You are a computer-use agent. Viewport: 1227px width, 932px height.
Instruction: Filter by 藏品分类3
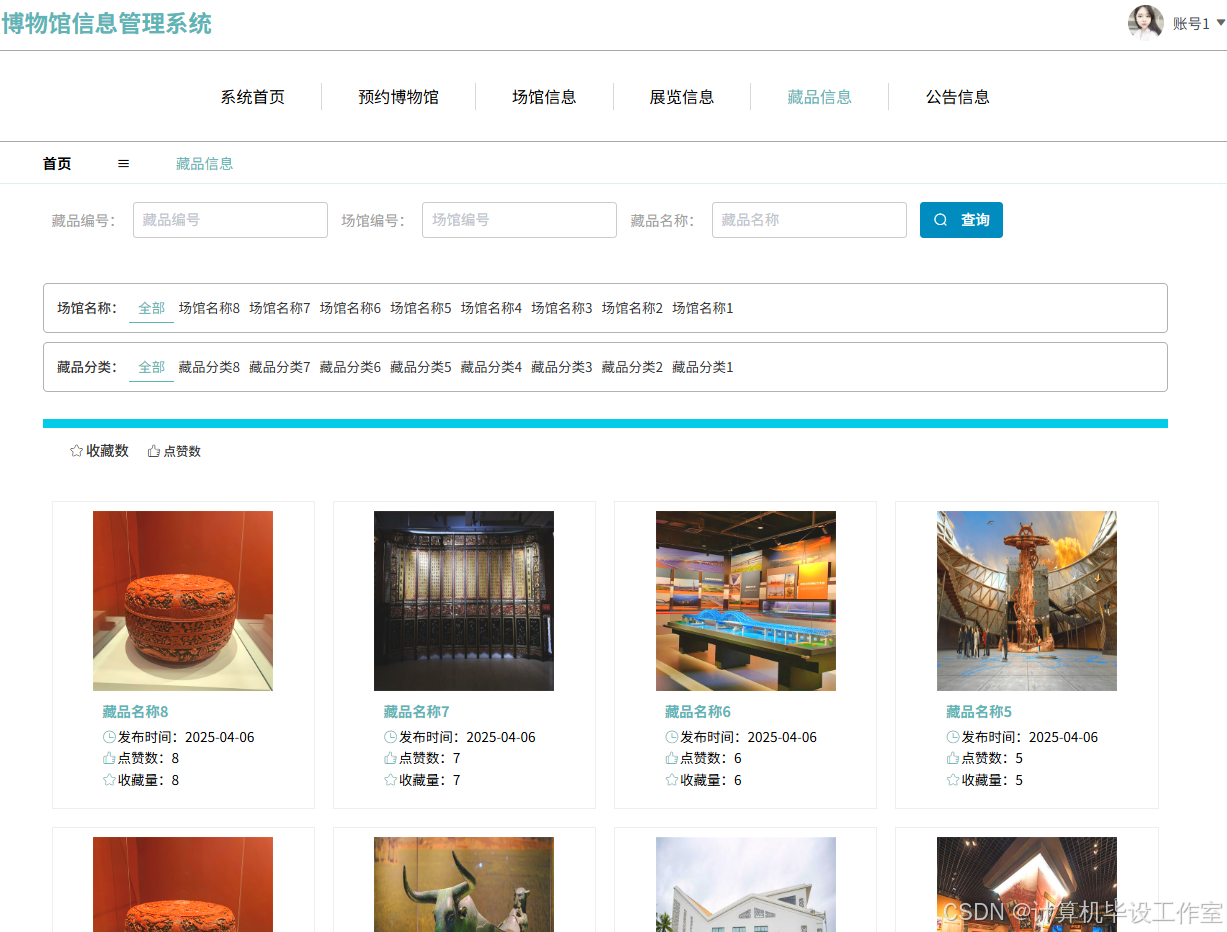pyautogui.click(x=562, y=367)
